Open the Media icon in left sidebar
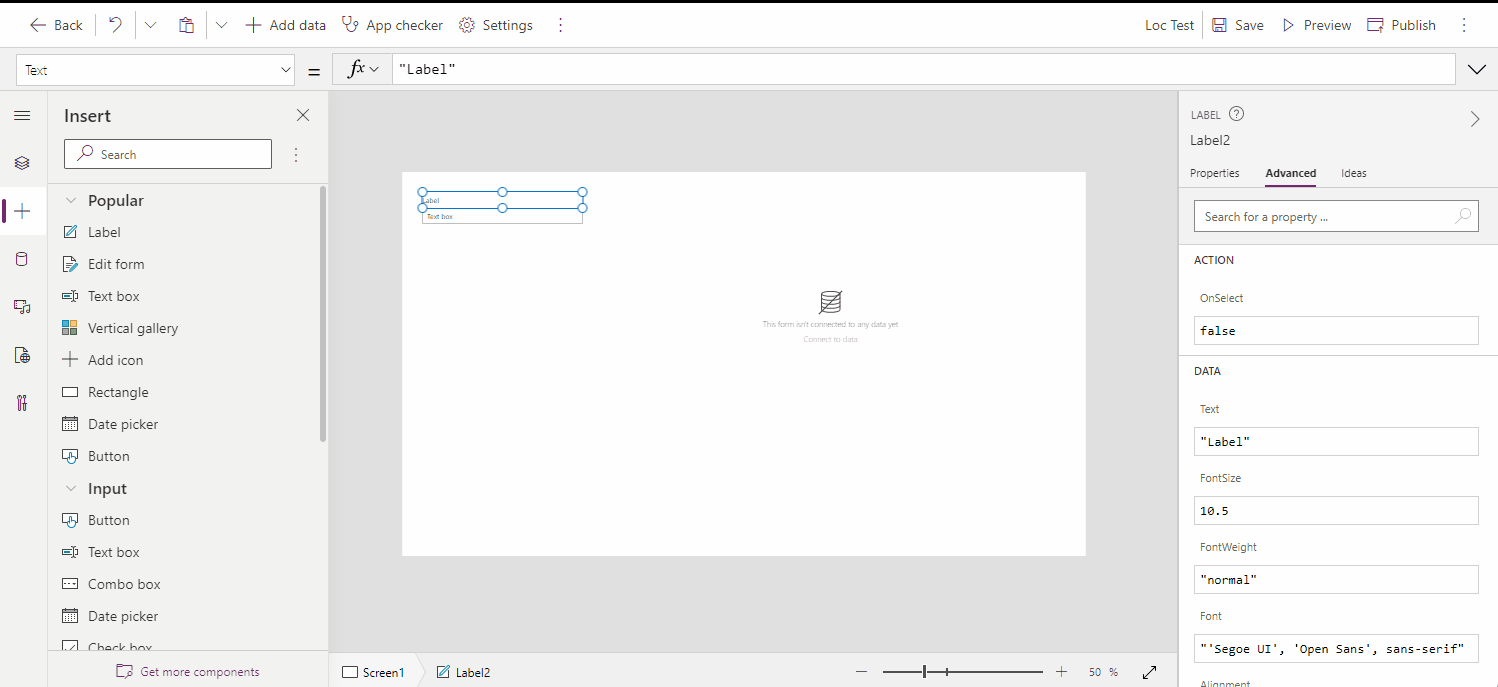 click(x=22, y=307)
